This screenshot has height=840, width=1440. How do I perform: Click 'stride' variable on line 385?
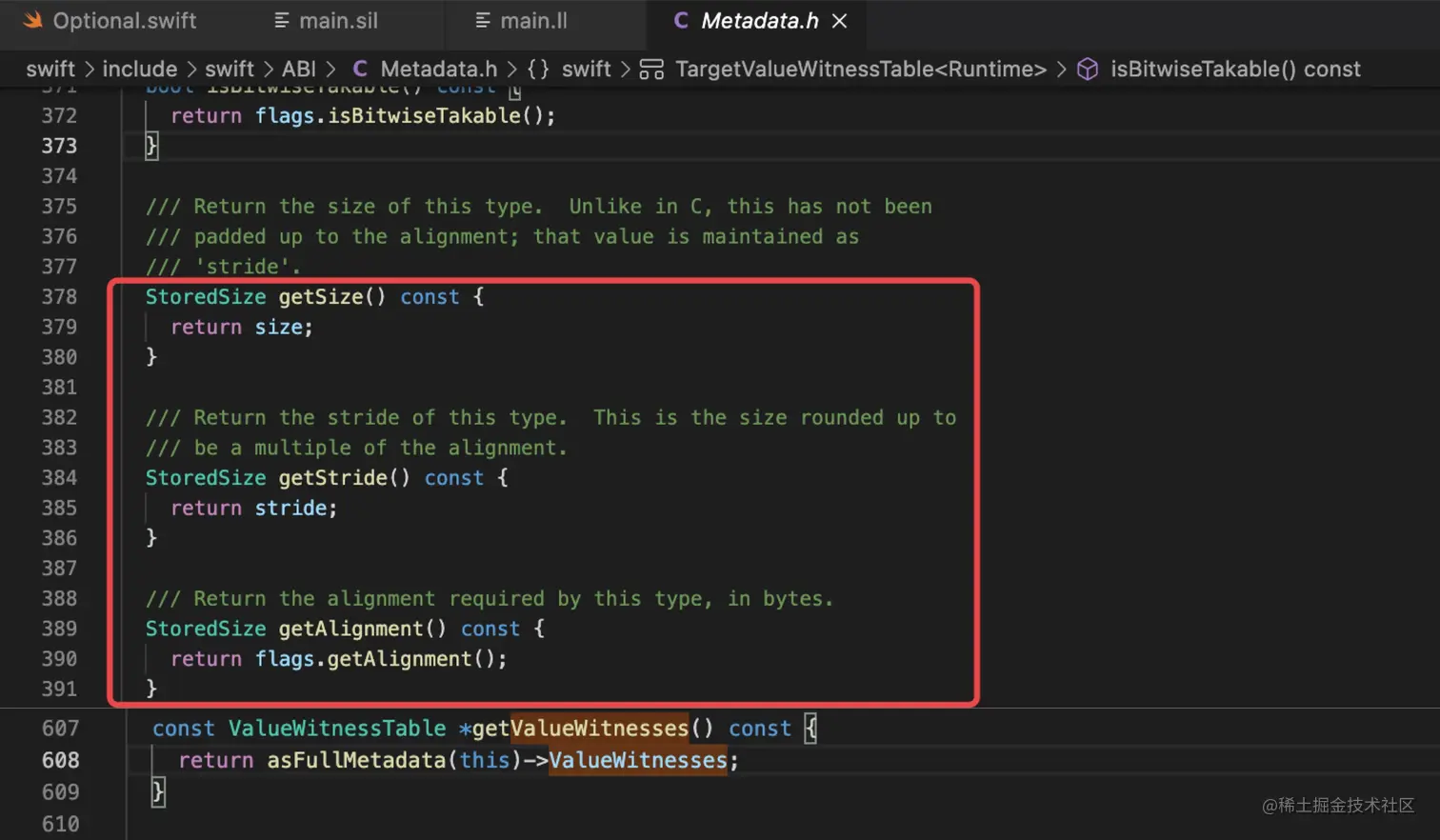[290, 508]
